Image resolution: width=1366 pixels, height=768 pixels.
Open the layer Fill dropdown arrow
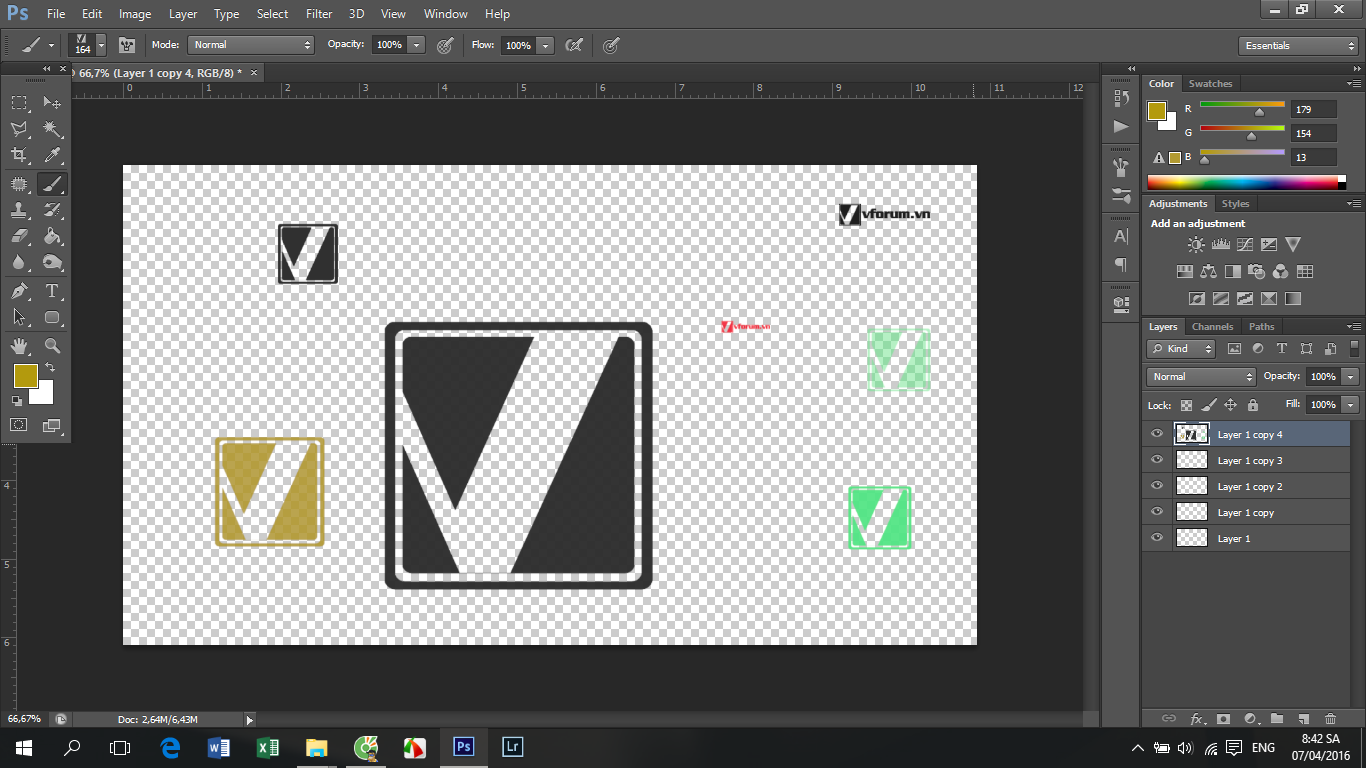1351,405
